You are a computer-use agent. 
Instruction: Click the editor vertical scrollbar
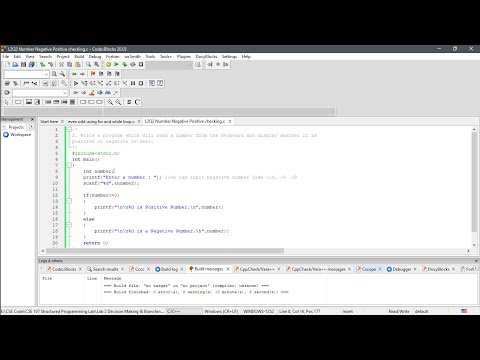[474, 182]
